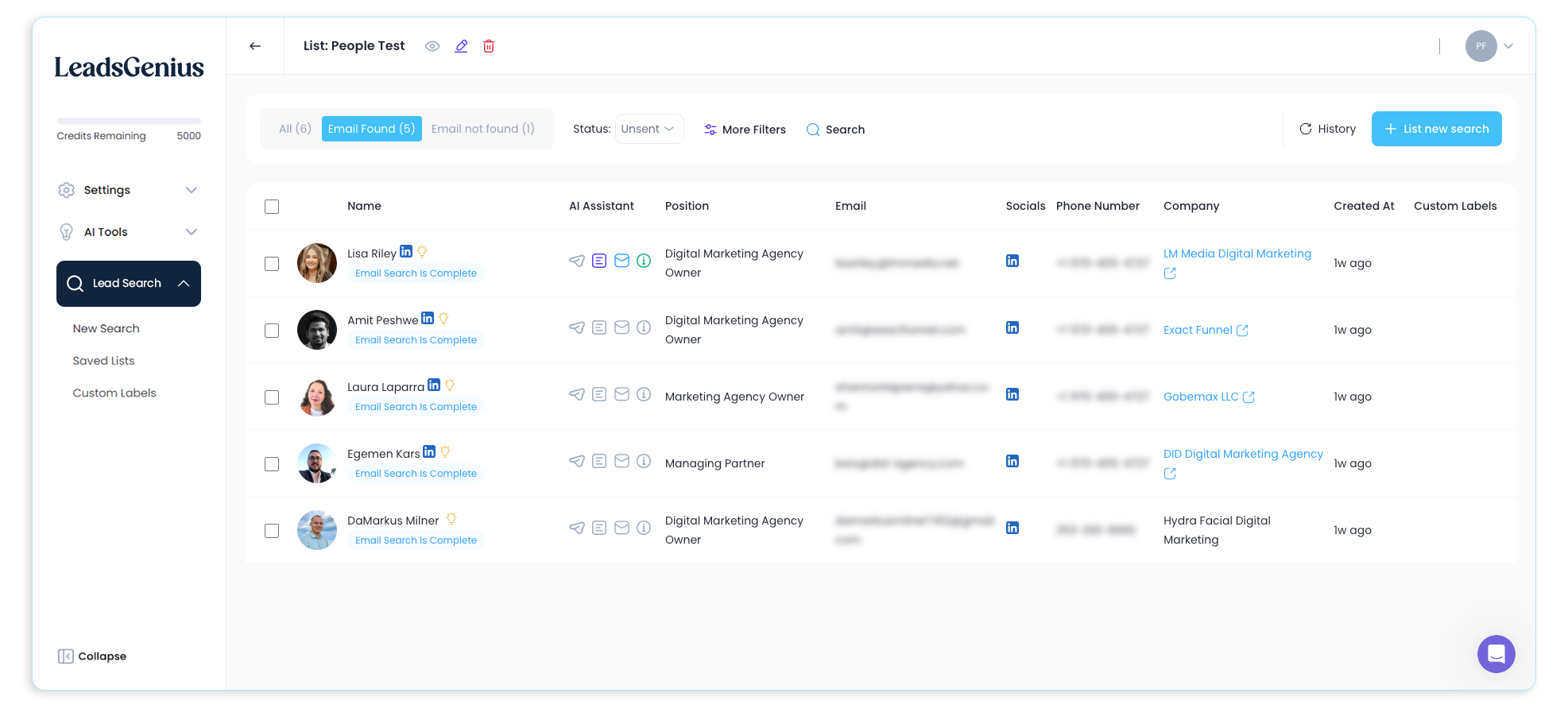This screenshot has height=728, width=1568.
Task: Switch to Email not found (1) tab
Action: (483, 129)
